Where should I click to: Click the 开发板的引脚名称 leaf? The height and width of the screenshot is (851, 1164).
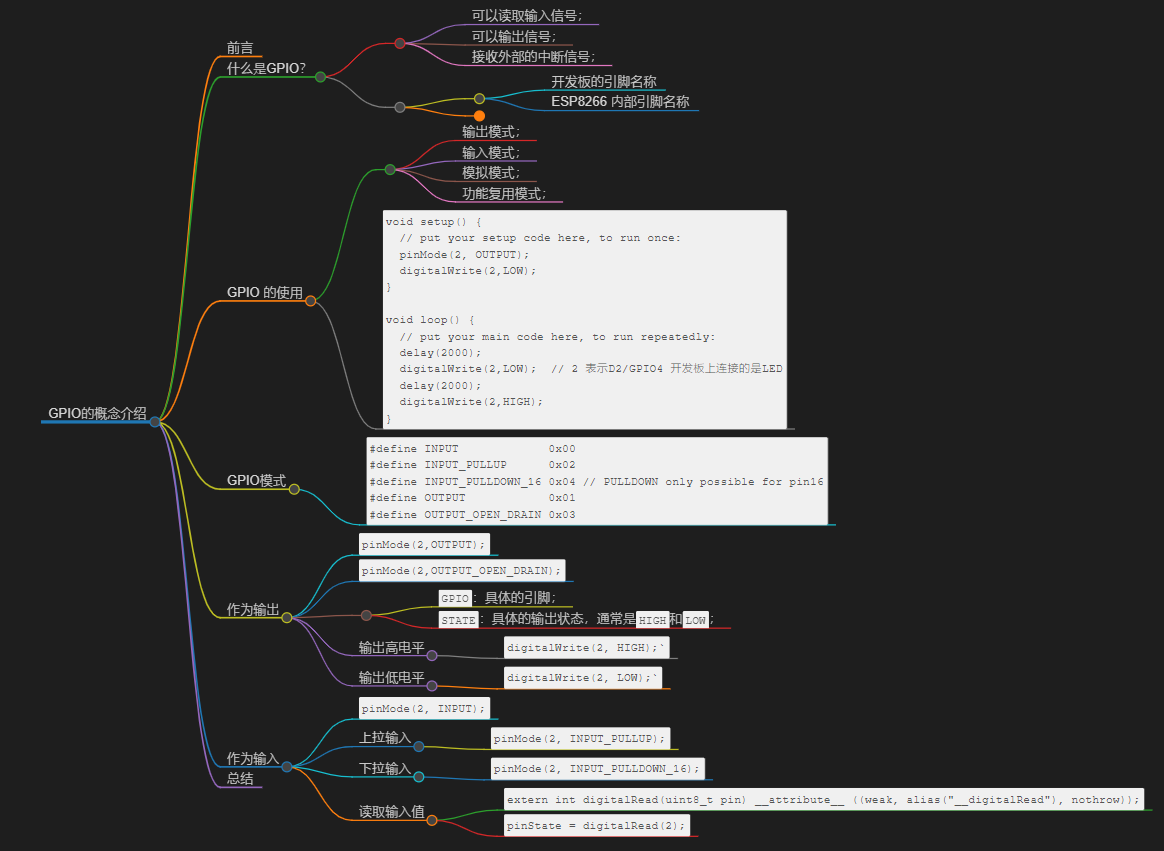click(x=604, y=82)
